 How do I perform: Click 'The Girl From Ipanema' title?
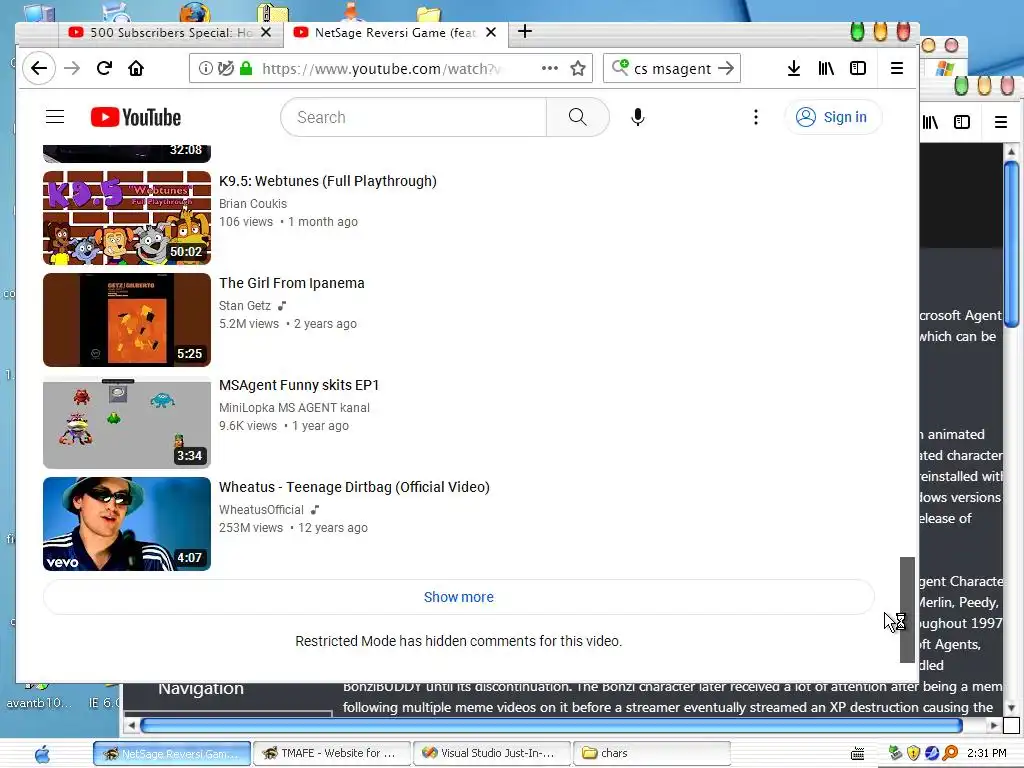(x=292, y=283)
